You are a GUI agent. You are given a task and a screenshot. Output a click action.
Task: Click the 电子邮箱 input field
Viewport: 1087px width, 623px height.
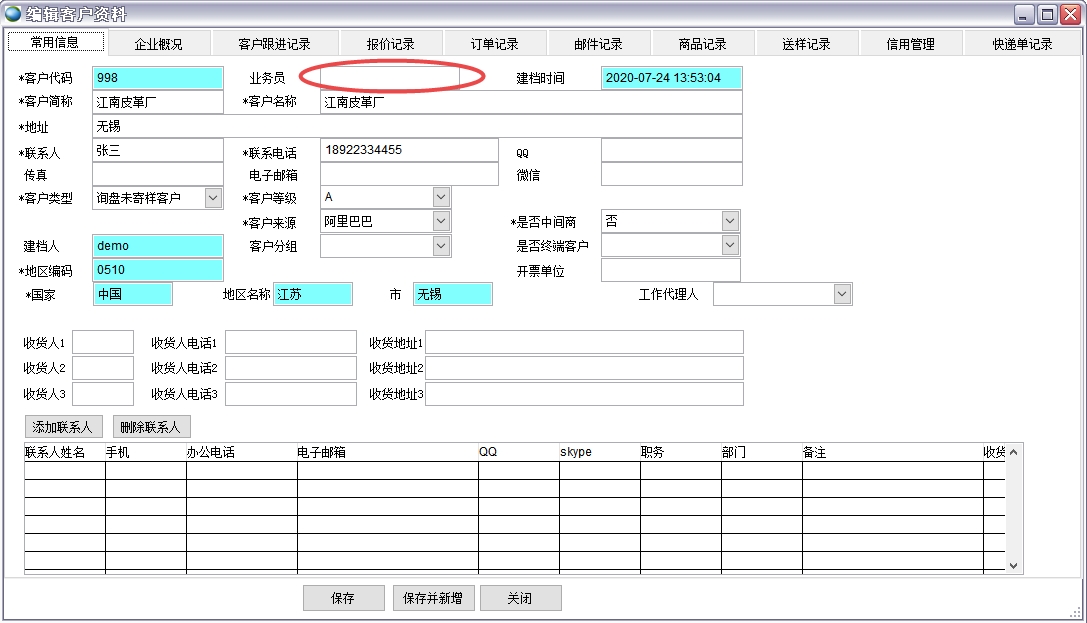click(409, 174)
